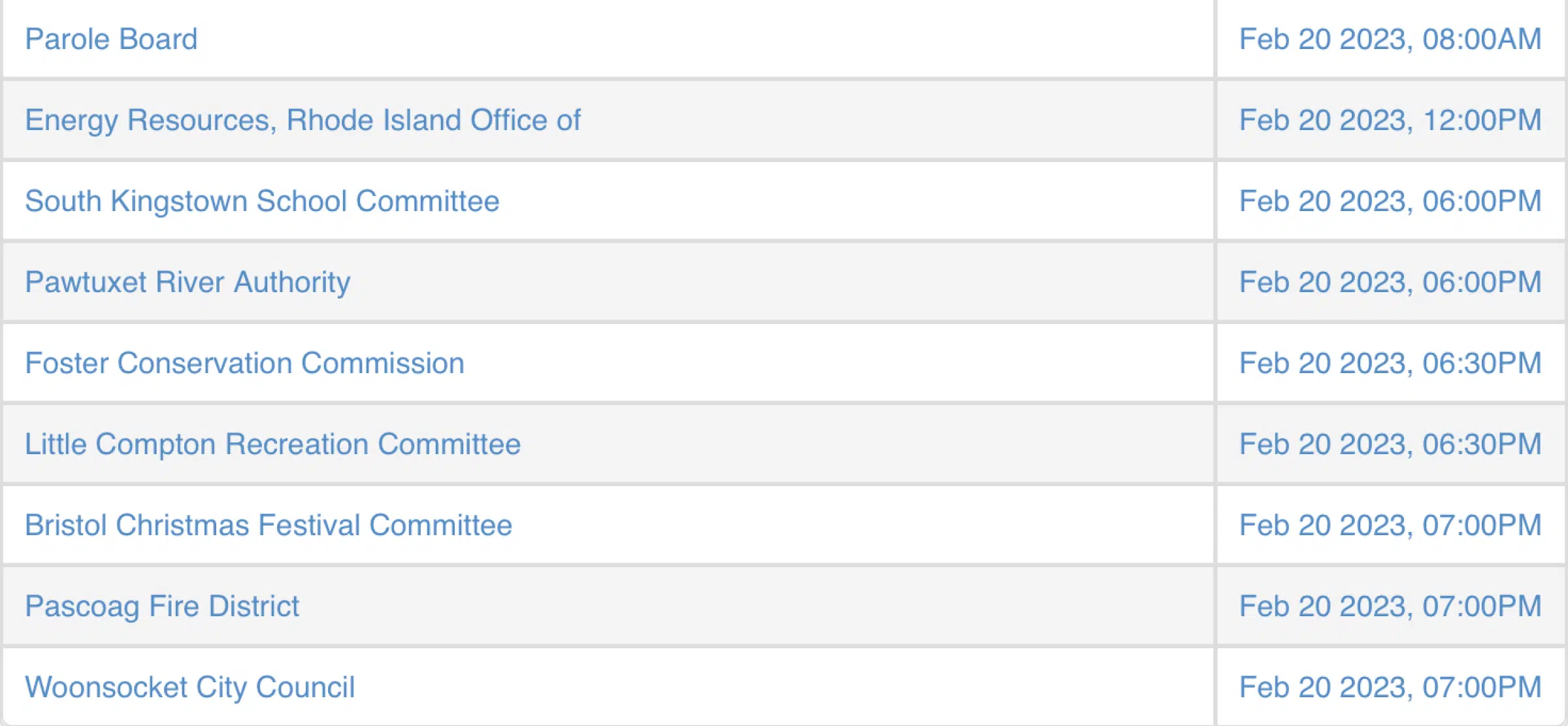This screenshot has height=726, width=1568.
Task: Select the Pawtuxet River Authority link
Action: pyautogui.click(x=188, y=282)
